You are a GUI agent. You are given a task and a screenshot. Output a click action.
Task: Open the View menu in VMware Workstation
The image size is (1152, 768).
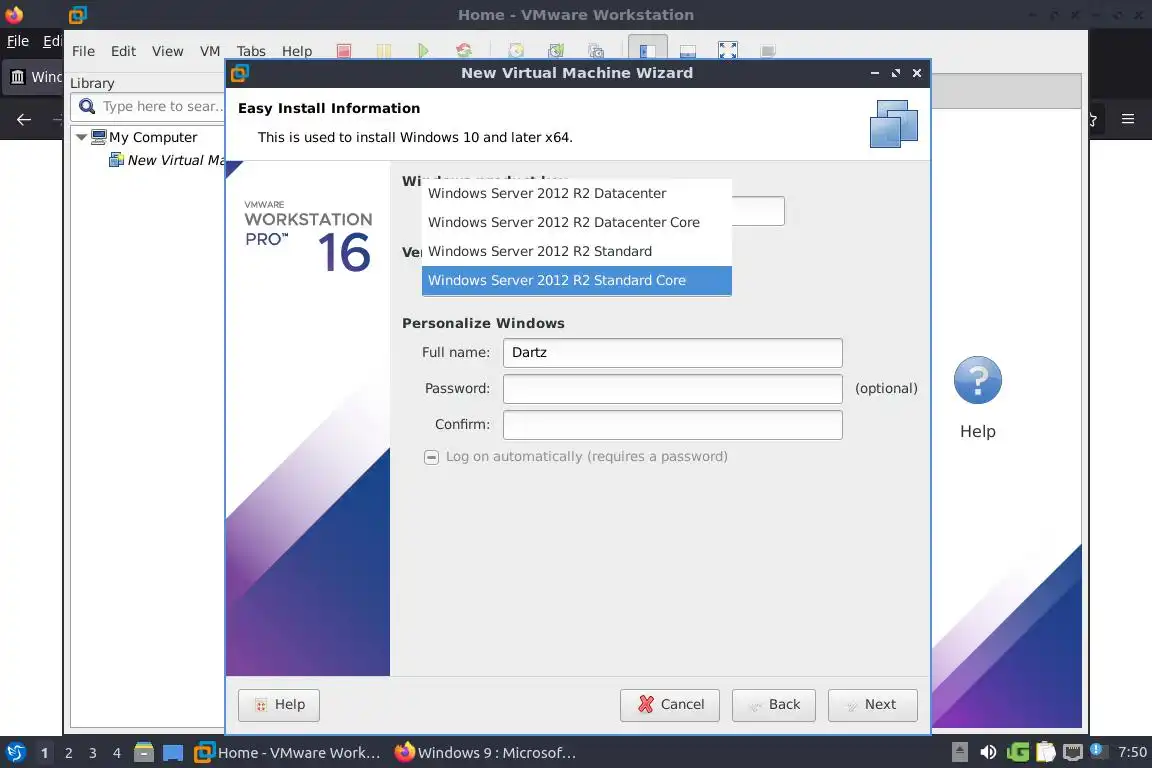(168, 51)
